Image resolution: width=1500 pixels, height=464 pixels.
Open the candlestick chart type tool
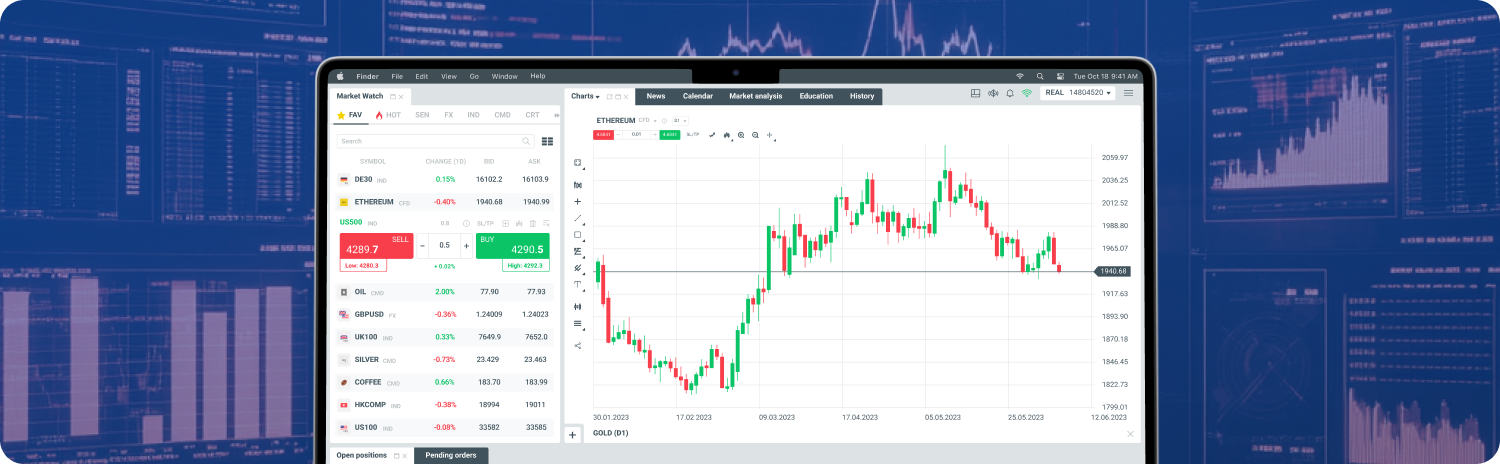click(x=577, y=306)
